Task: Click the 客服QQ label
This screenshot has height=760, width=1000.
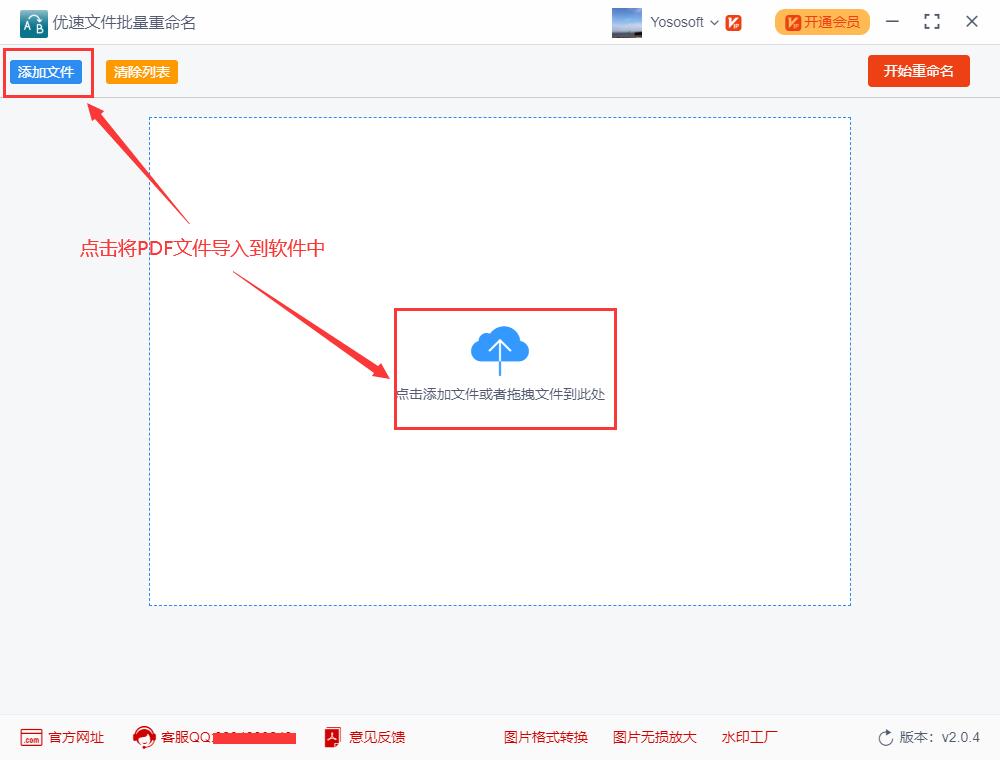Action: 186,737
